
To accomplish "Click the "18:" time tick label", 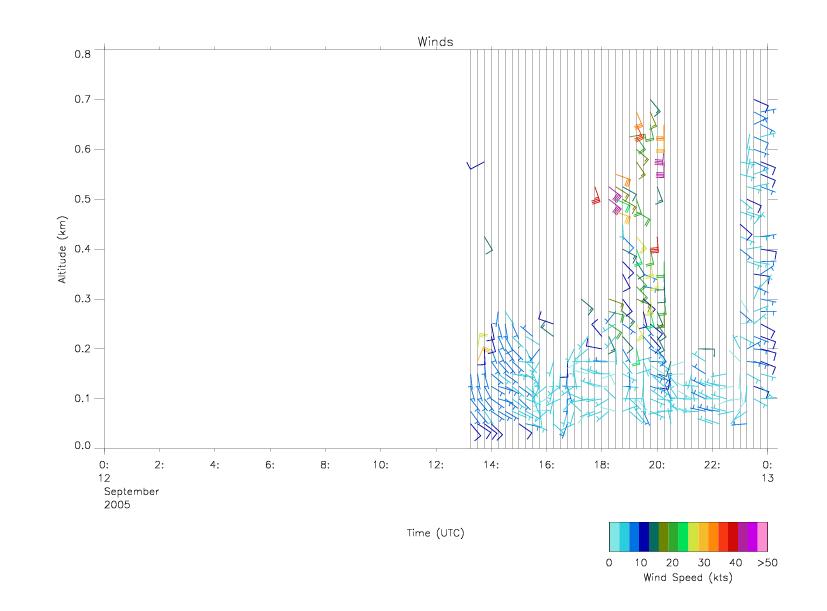I will coord(601,465).
